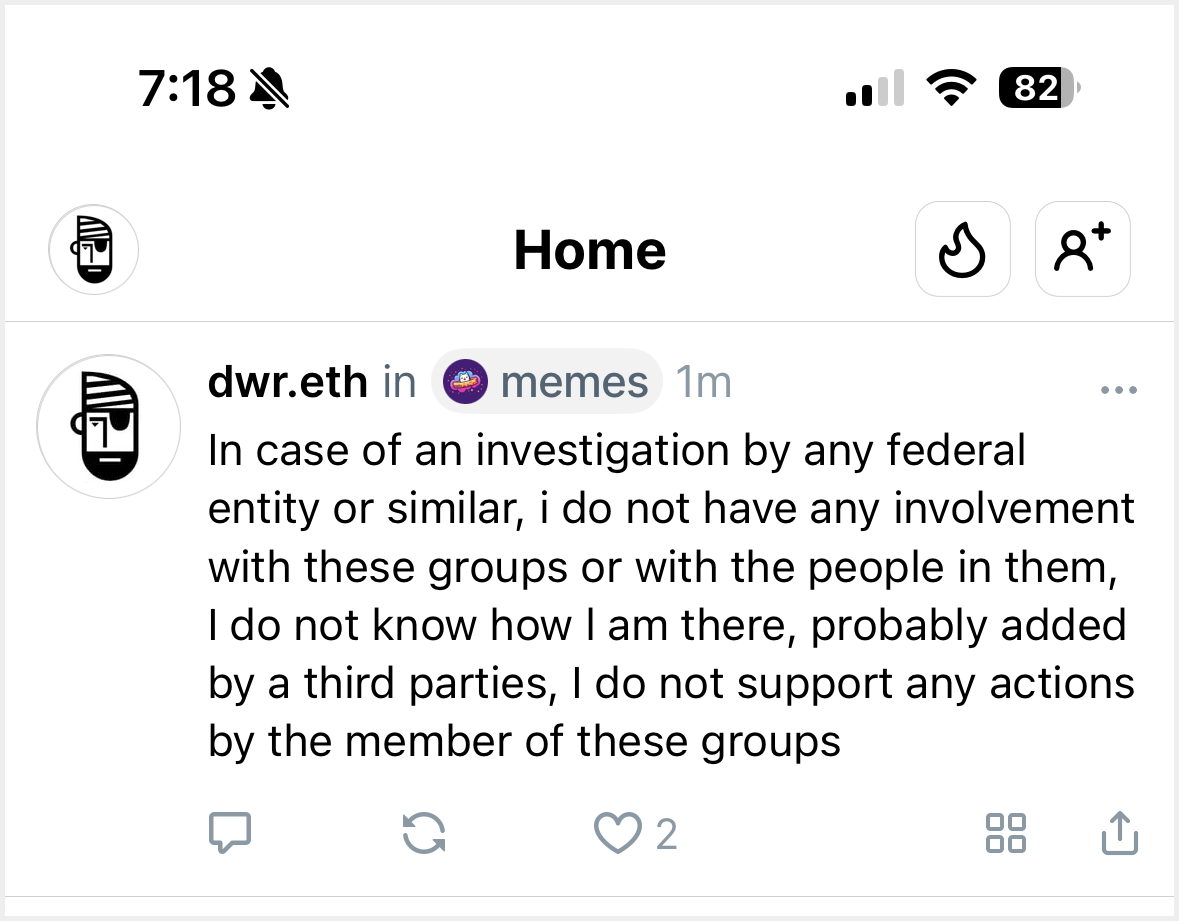Tap the dwr.eth username

[x=287, y=382]
